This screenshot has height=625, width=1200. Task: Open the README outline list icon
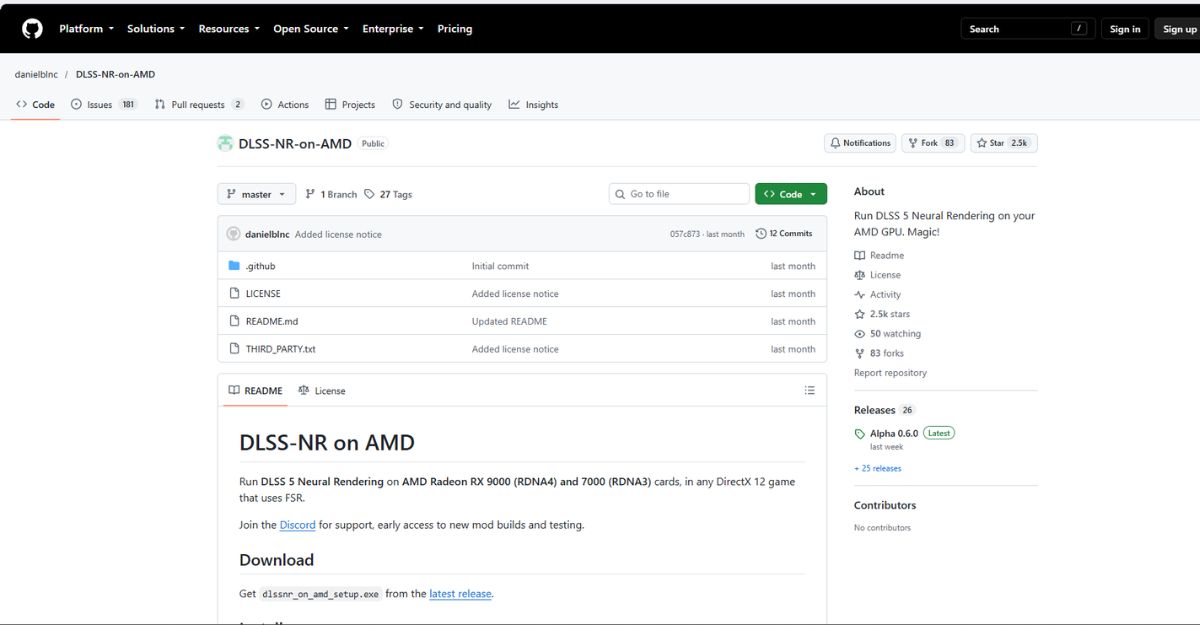[x=810, y=391]
